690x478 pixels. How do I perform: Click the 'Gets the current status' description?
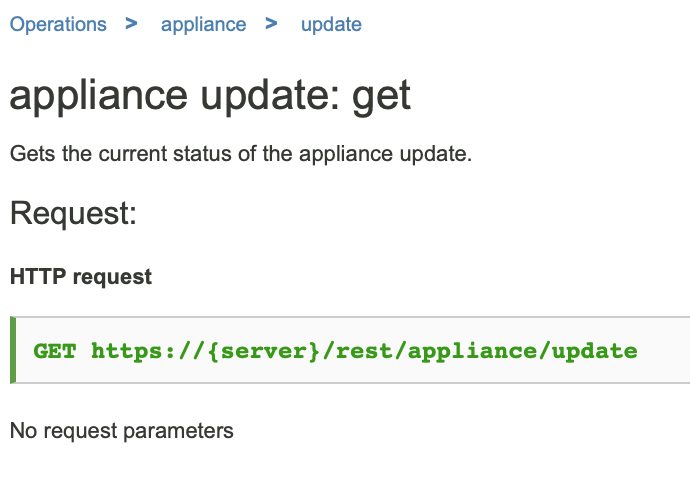(x=240, y=155)
